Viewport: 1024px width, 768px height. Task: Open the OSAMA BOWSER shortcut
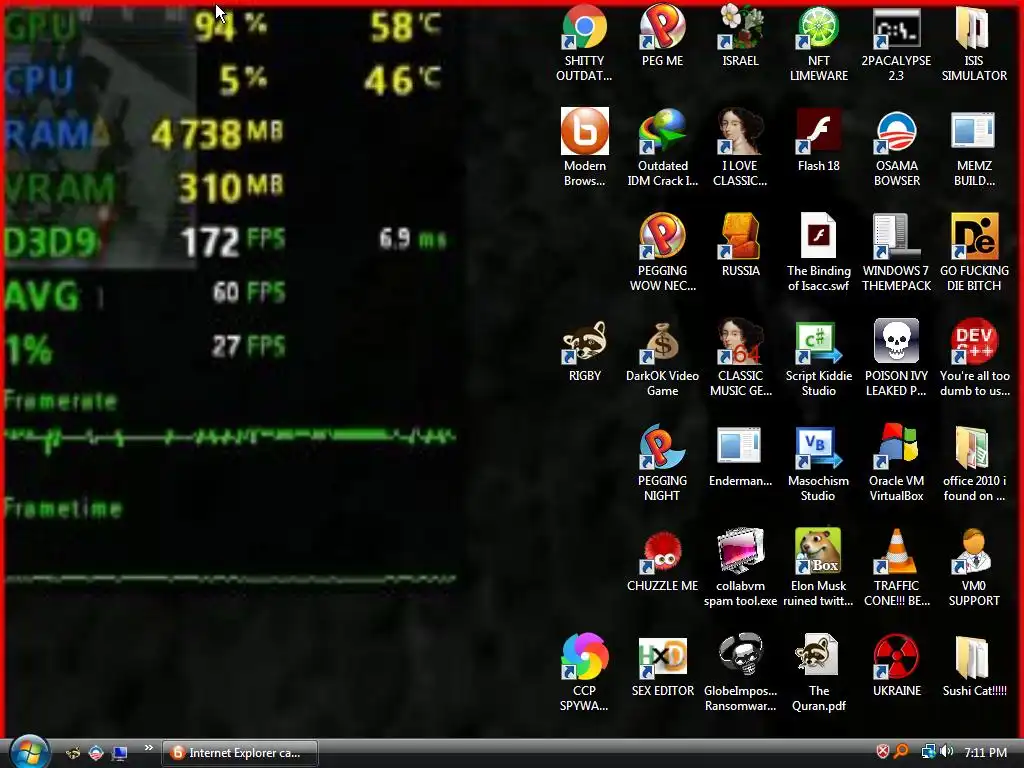(x=896, y=131)
